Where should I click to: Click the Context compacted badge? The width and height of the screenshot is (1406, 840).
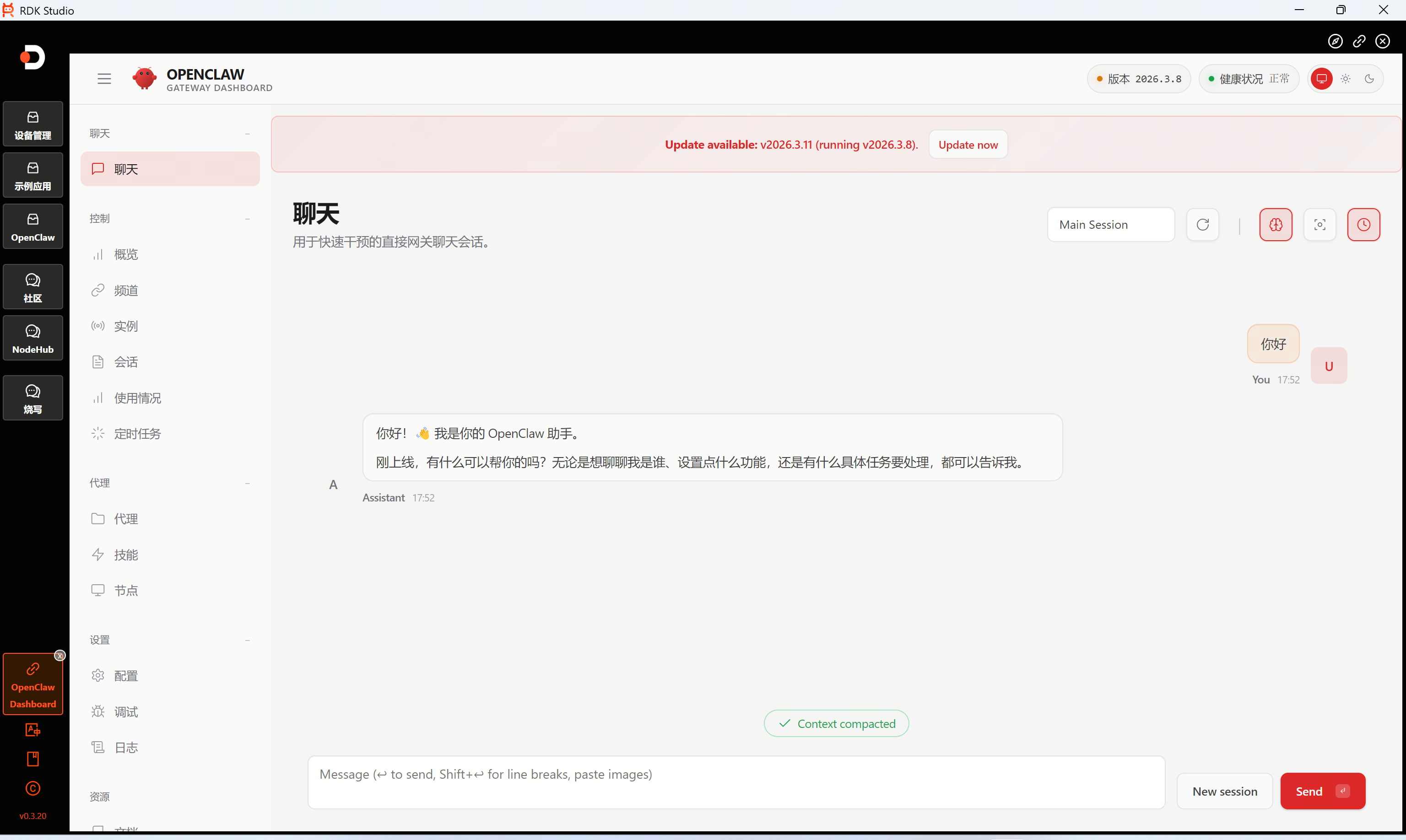(x=836, y=723)
